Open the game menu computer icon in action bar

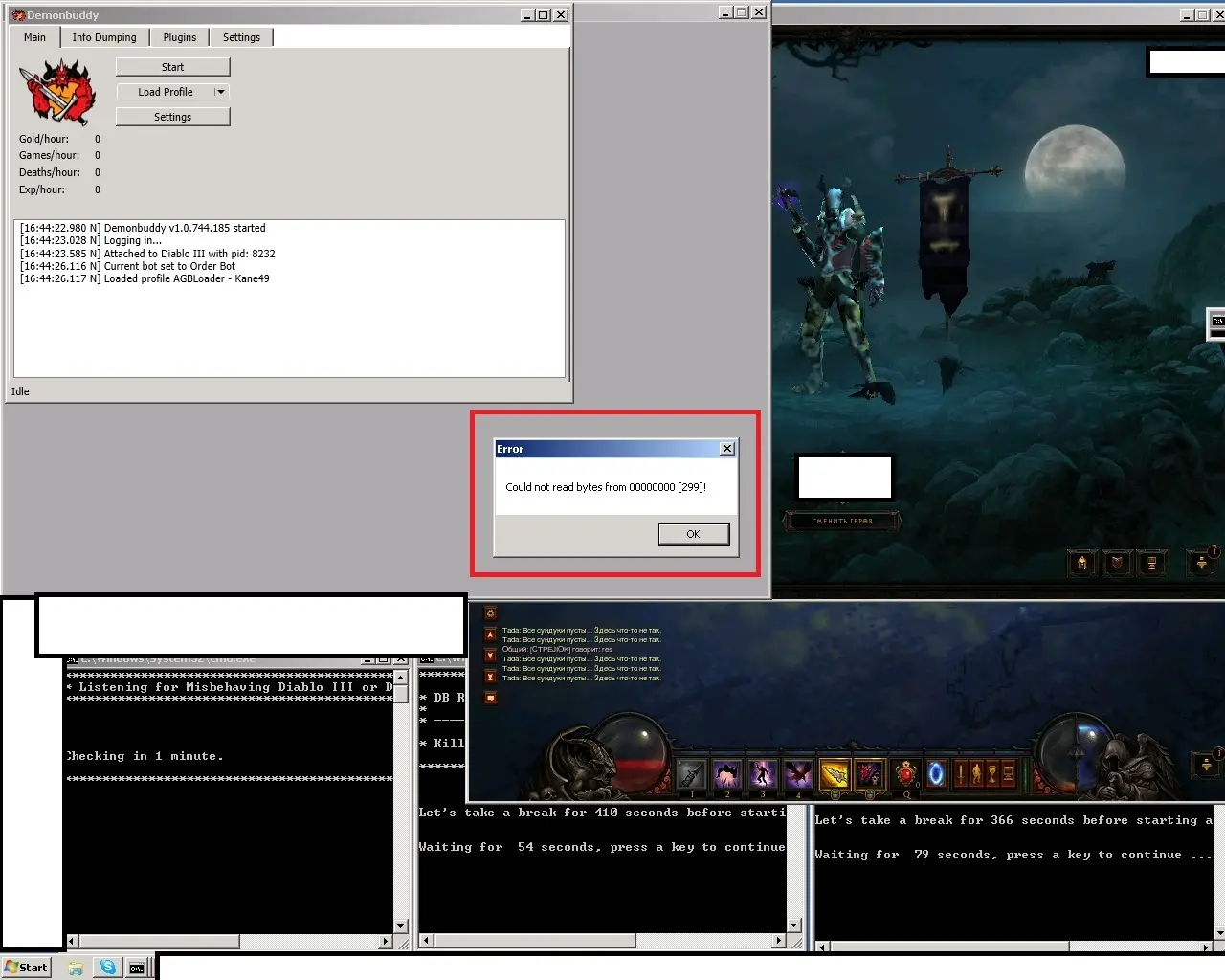1007,773
